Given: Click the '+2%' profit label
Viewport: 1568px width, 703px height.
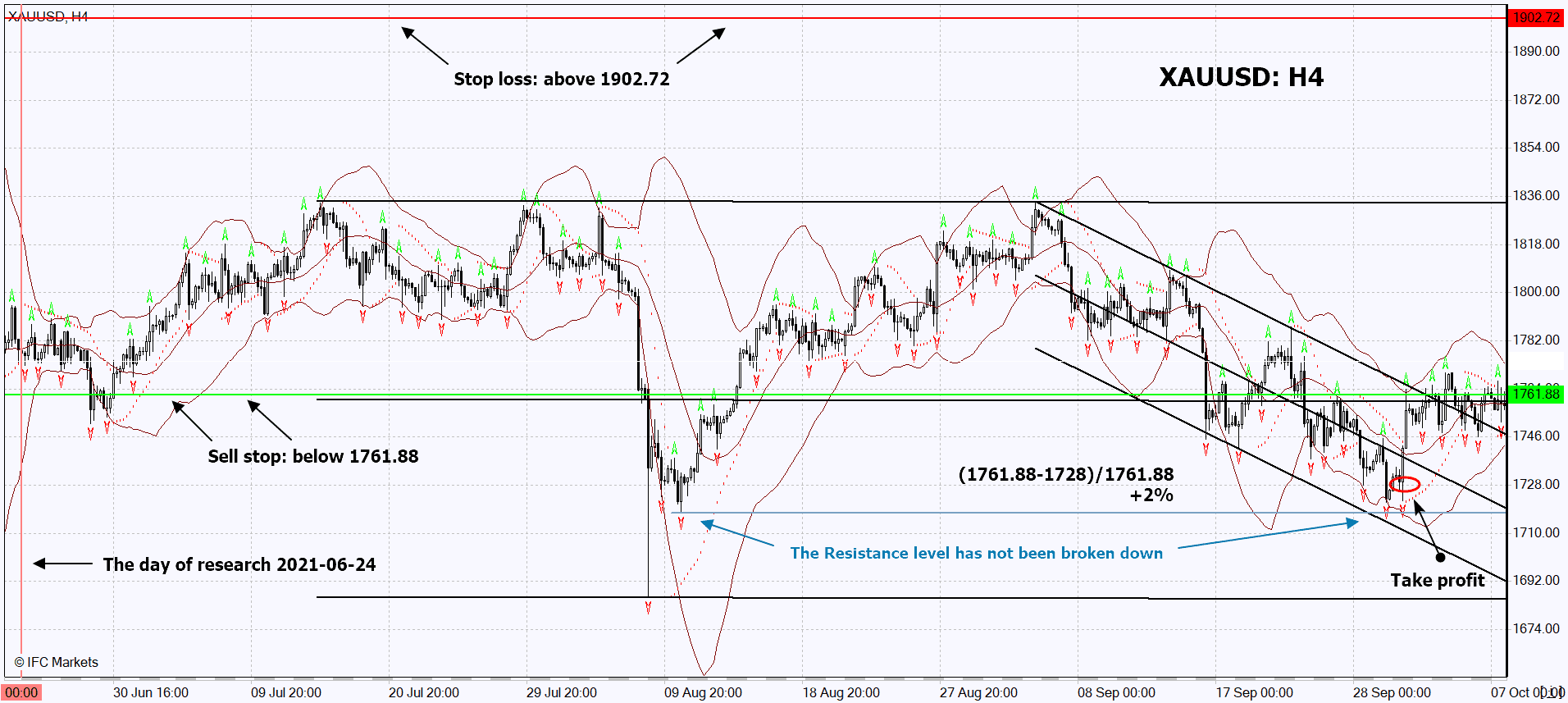Looking at the screenshot, I should click(x=1151, y=495).
